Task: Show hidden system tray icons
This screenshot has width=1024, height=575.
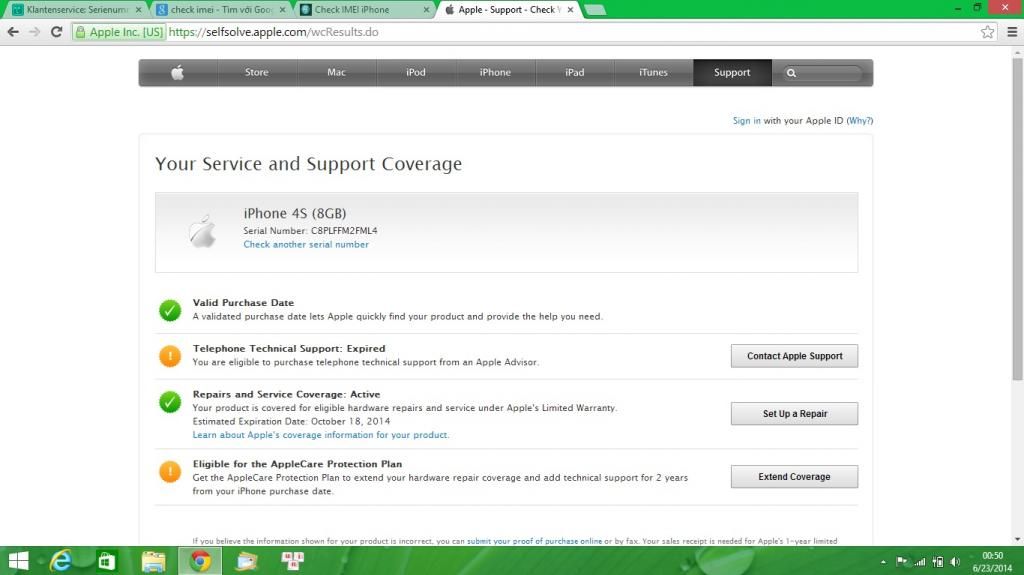Action: [883, 562]
